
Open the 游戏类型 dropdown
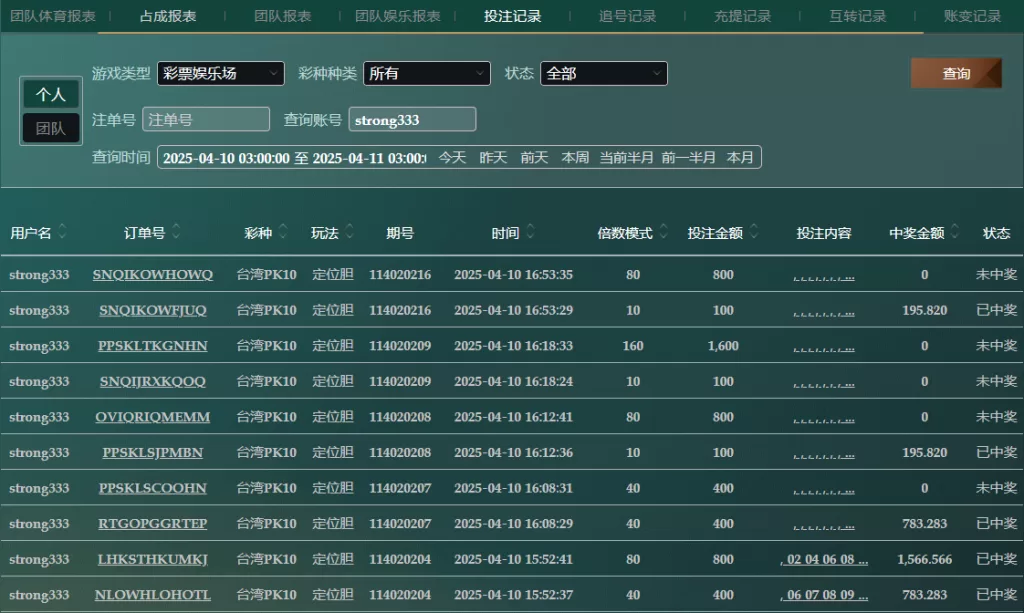tap(221, 73)
